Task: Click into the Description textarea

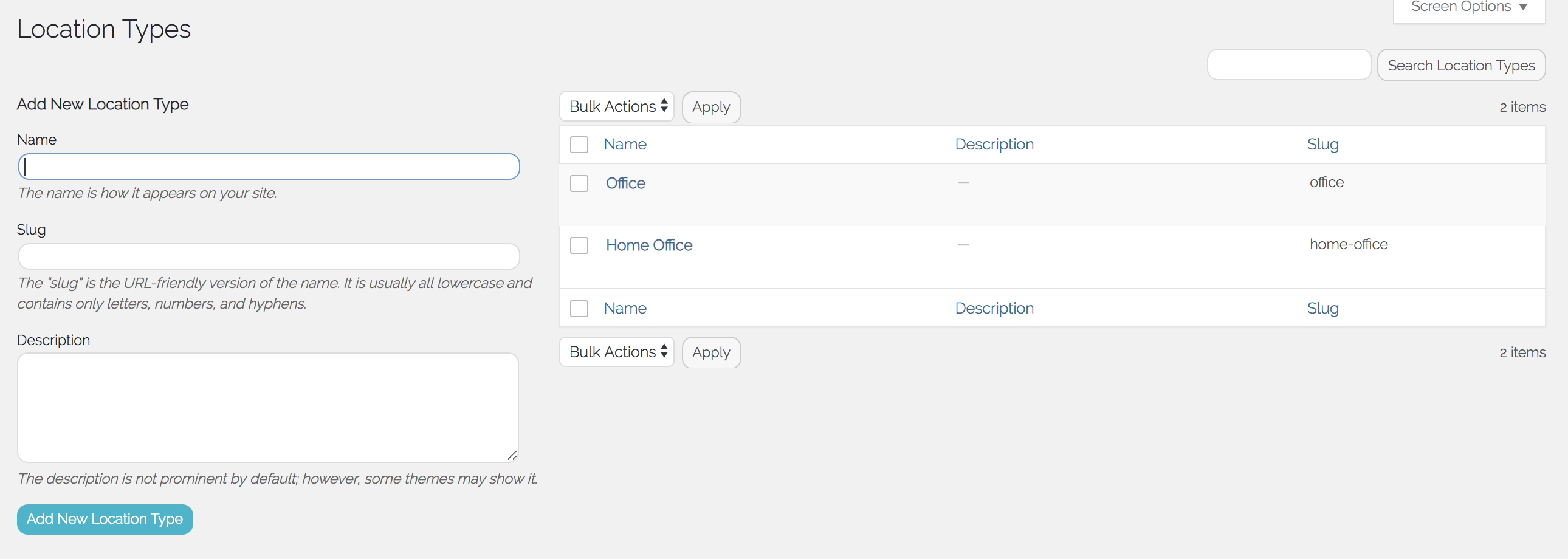Action: click(268, 408)
